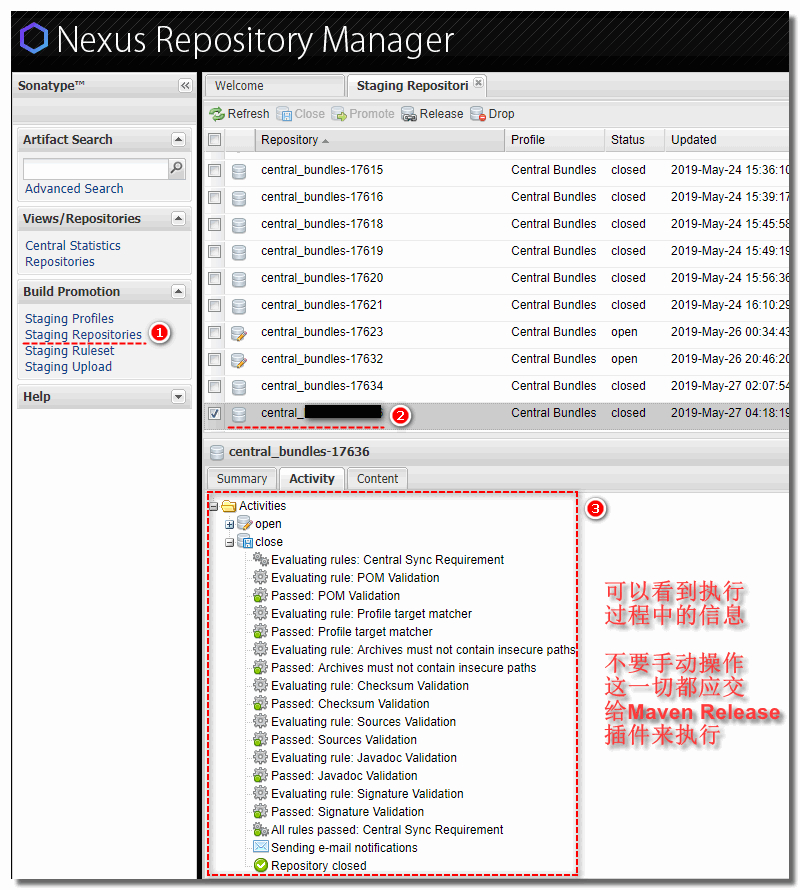
Task: Open the Staging Upload link
Action: click(x=68, y=367)
